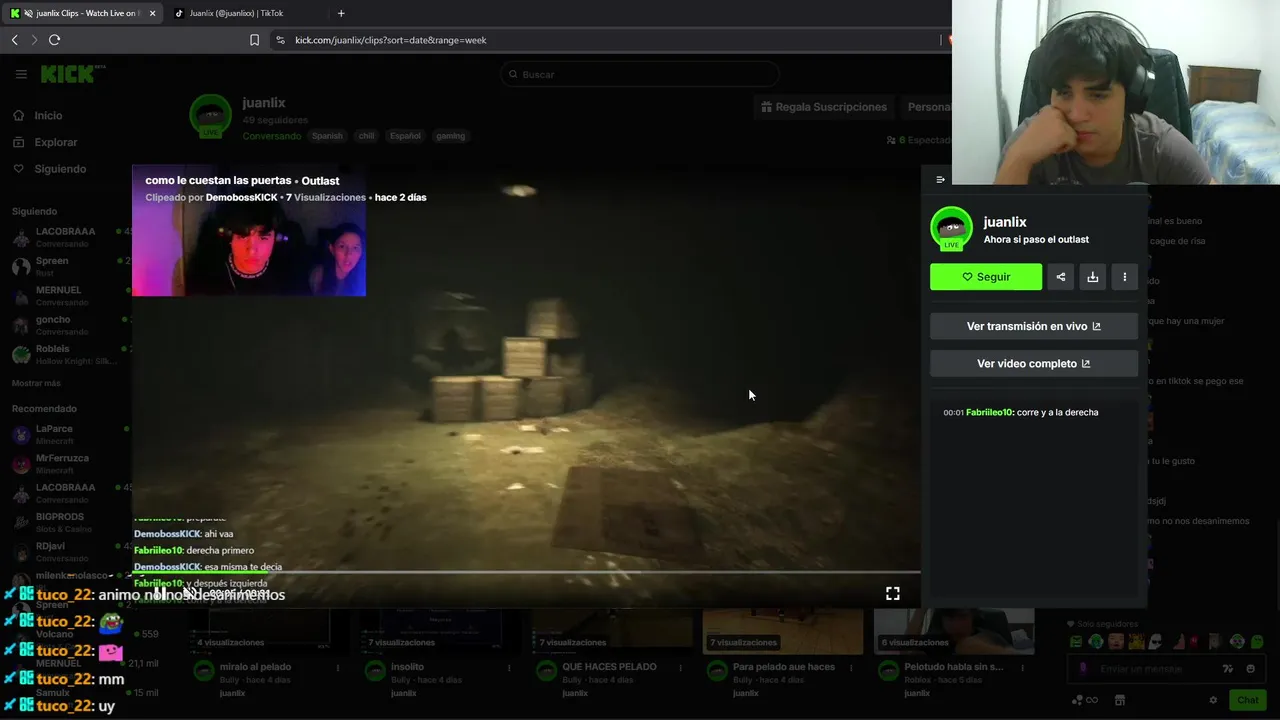This screenshot has width=1280, height=720.
Task: Click DemobossKICK clipper name
Action: 241,198
